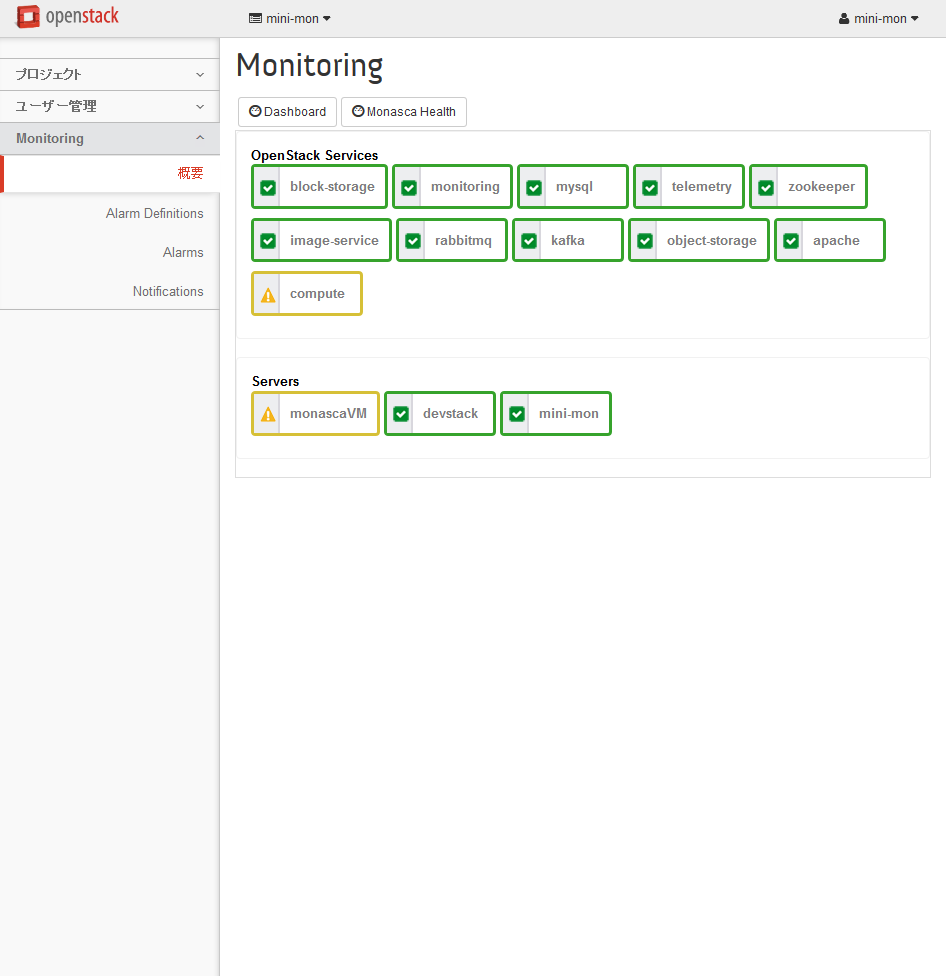Click the Servers heading
946x976 pixels.
pos(275,381)
